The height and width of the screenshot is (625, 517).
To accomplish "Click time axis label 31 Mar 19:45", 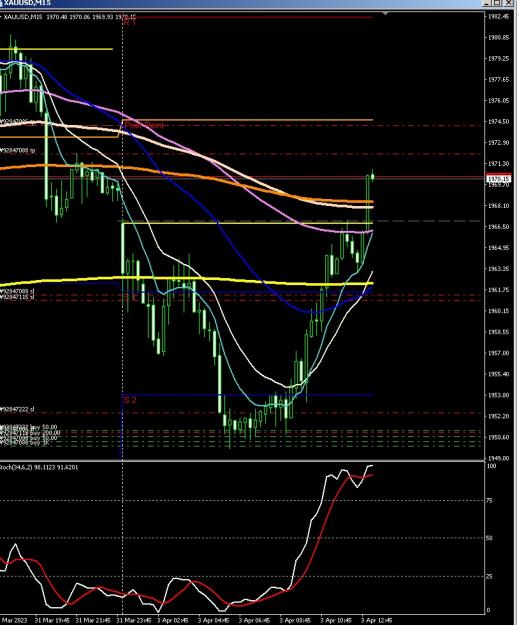I will coord(52,621).
